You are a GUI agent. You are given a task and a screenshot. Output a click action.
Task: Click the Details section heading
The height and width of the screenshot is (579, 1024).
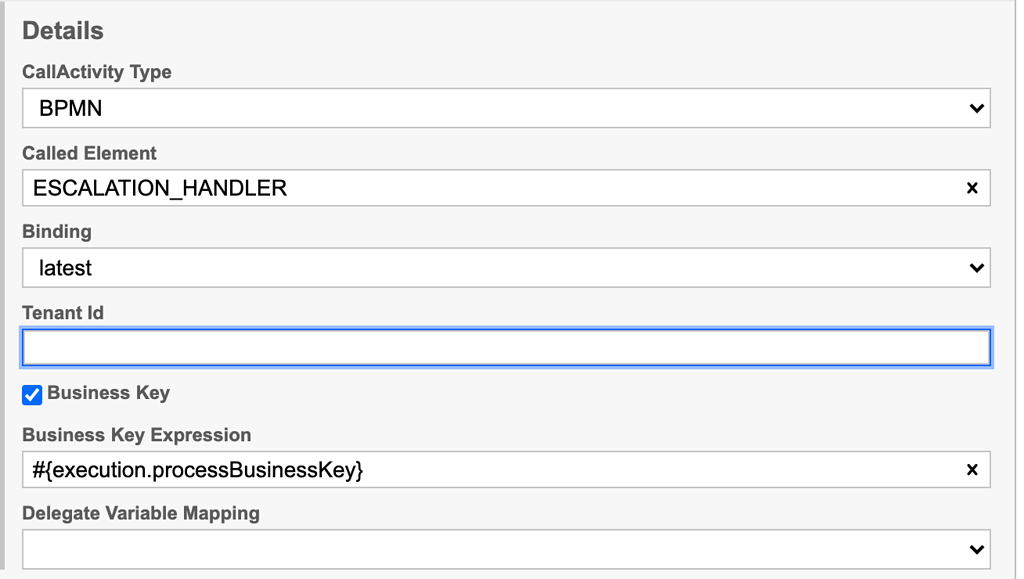63,31
